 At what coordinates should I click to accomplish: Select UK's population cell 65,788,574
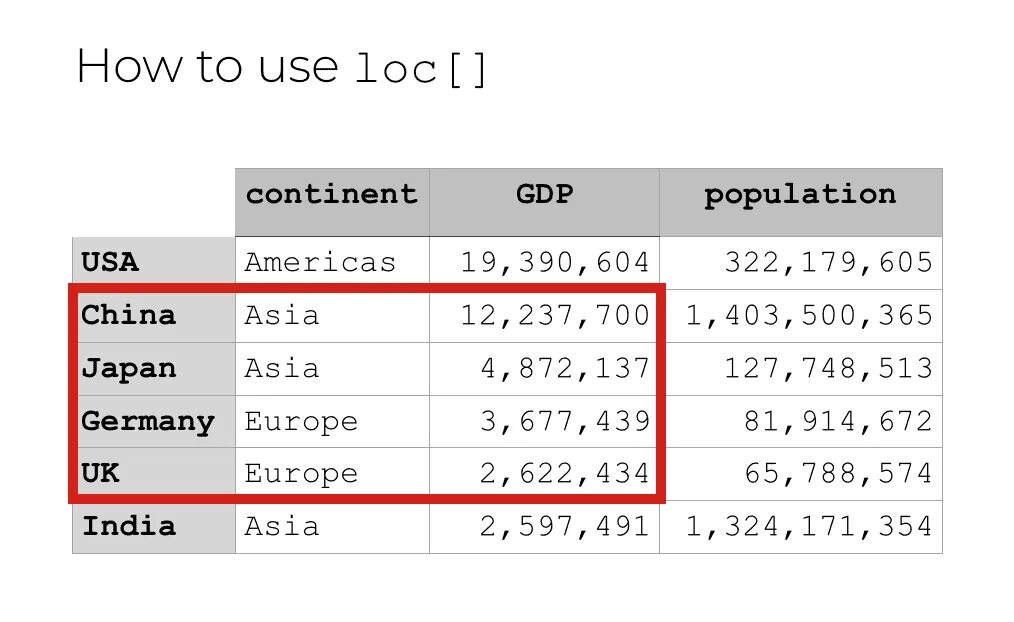(838, 473)
